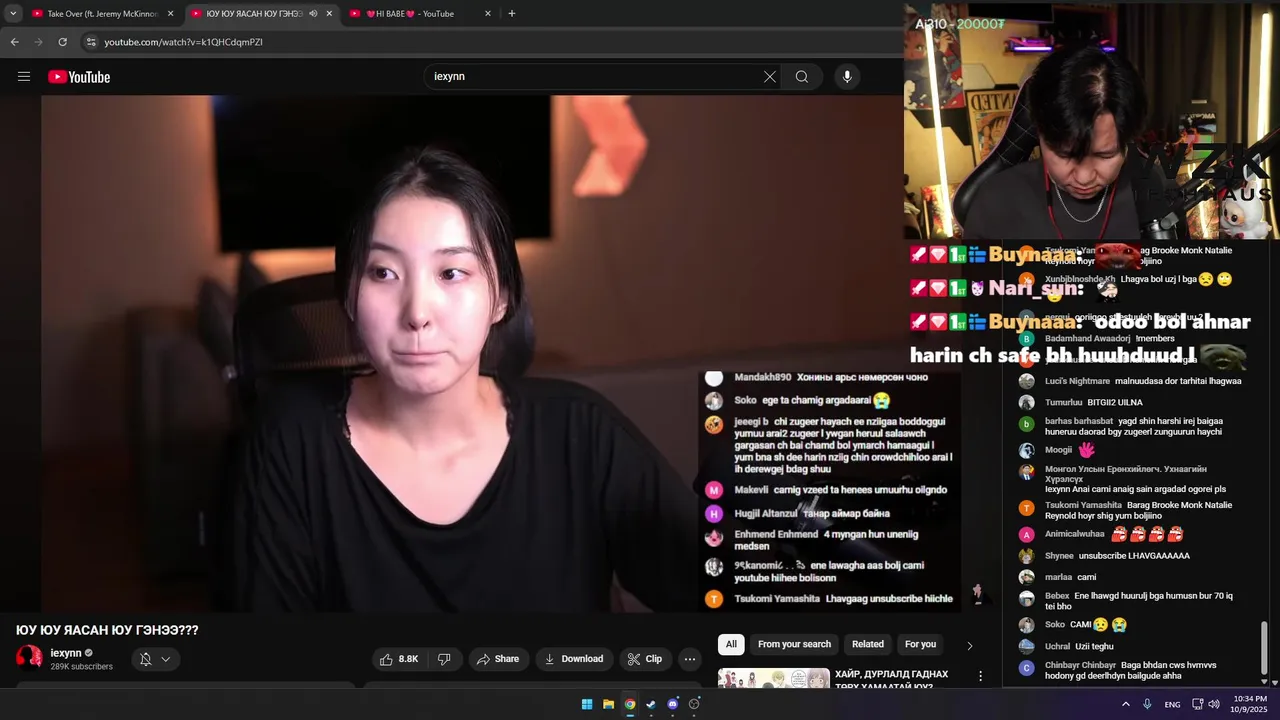Select the For you chip
This screenshot has width=1280, height=720.
920,644
